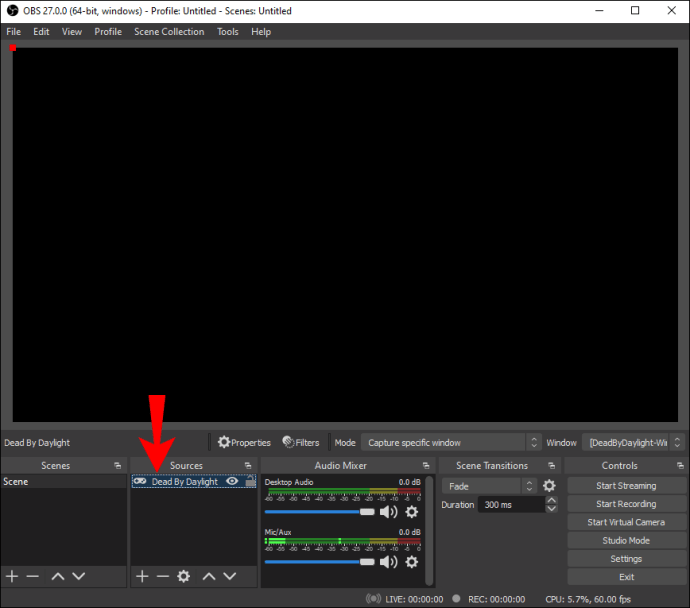The width and height of the screenshot is (690, 608).
Task: Open Properties gear for the selected source
Action: pyautogui.click(x=244, y=442)
